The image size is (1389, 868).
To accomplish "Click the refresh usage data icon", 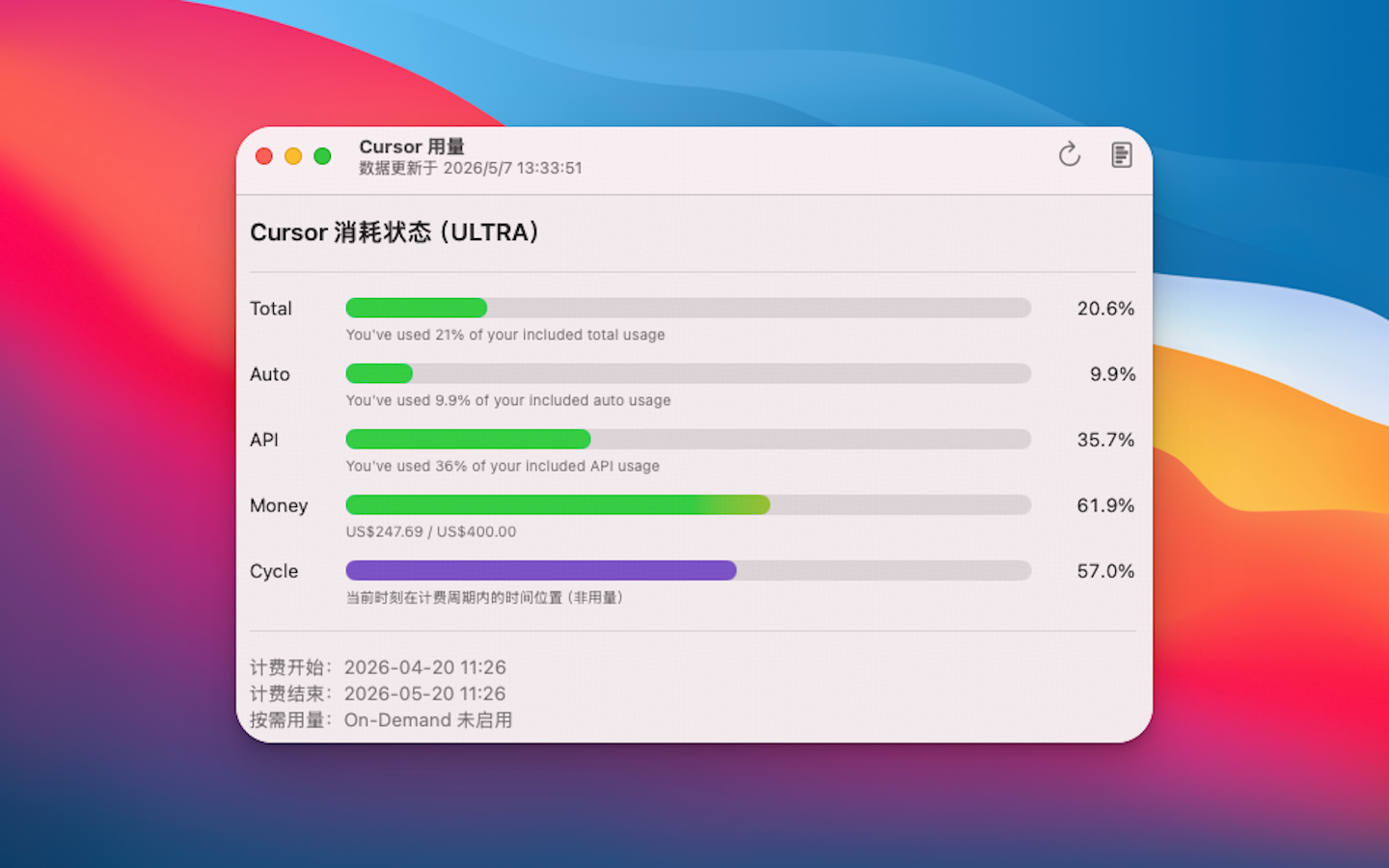I will tap(1069, 154).
